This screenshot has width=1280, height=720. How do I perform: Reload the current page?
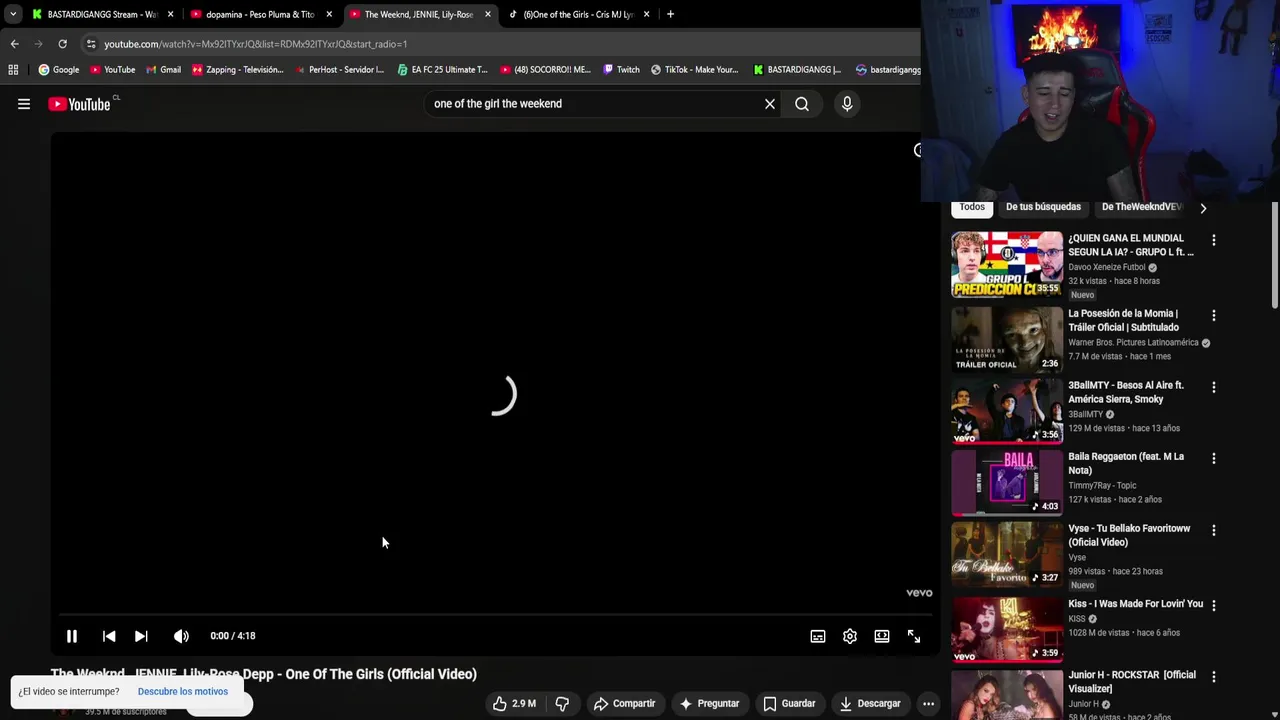pos(62,44)
